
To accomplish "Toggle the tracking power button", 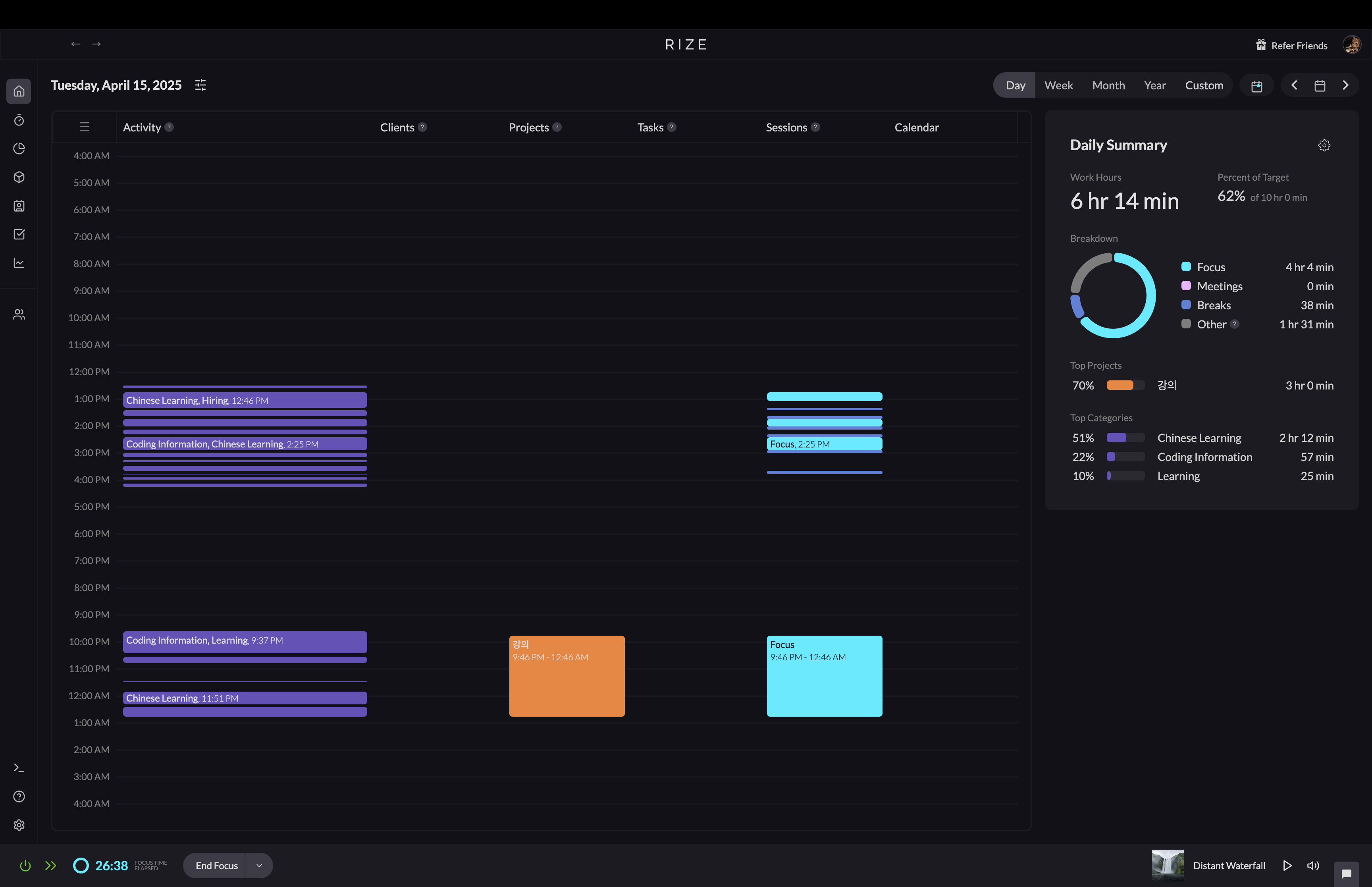I will point(25,865).
